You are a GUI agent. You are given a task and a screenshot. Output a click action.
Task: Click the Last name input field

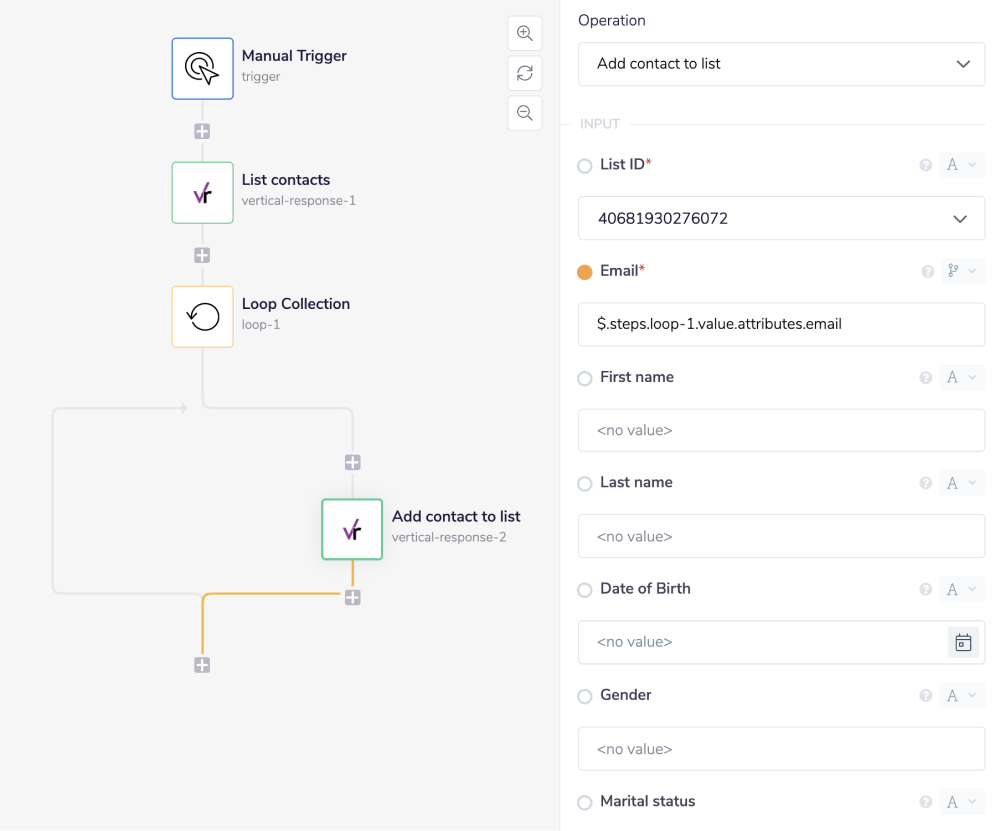(x=781, y=536)
